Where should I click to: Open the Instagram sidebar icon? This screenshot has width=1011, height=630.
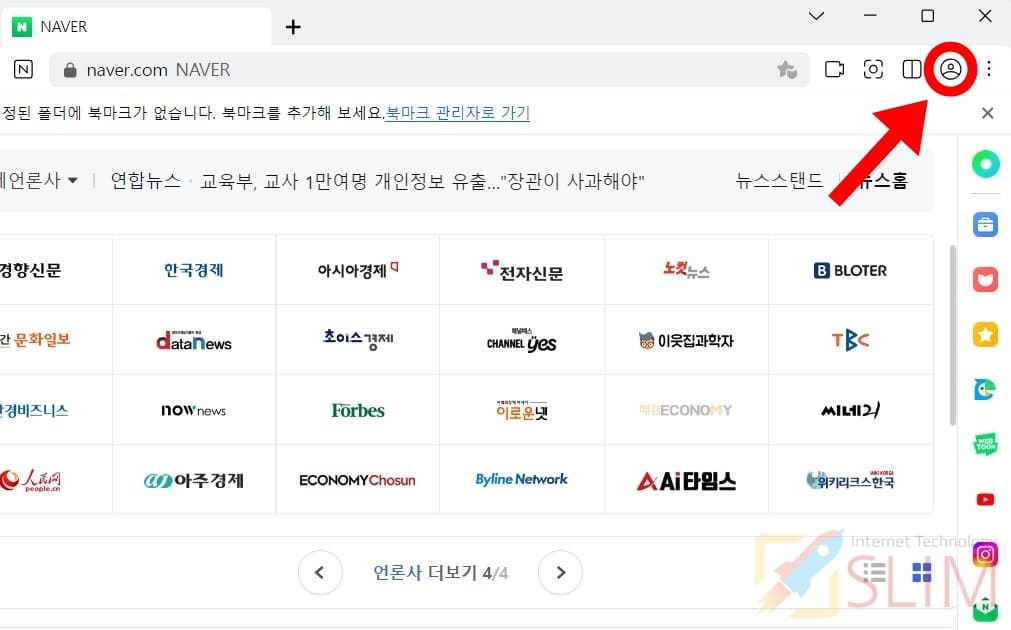[985, 555]
